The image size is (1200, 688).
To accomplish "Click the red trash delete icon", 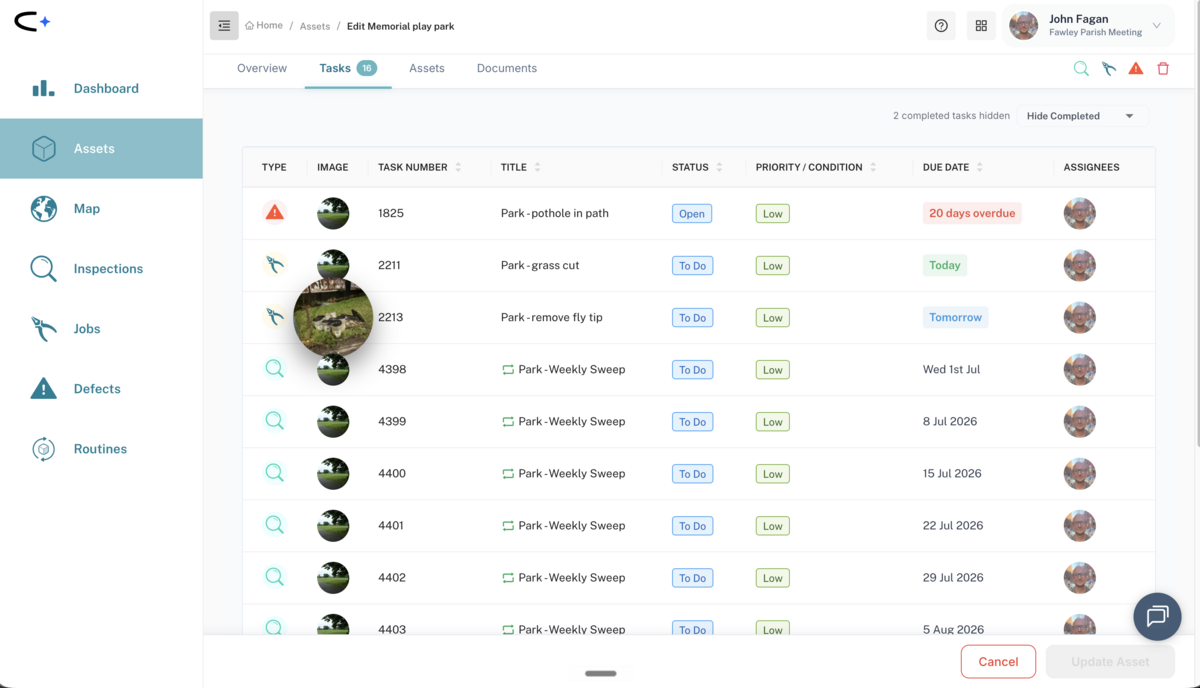I will pyautogui.click(x=1163, y=69).
